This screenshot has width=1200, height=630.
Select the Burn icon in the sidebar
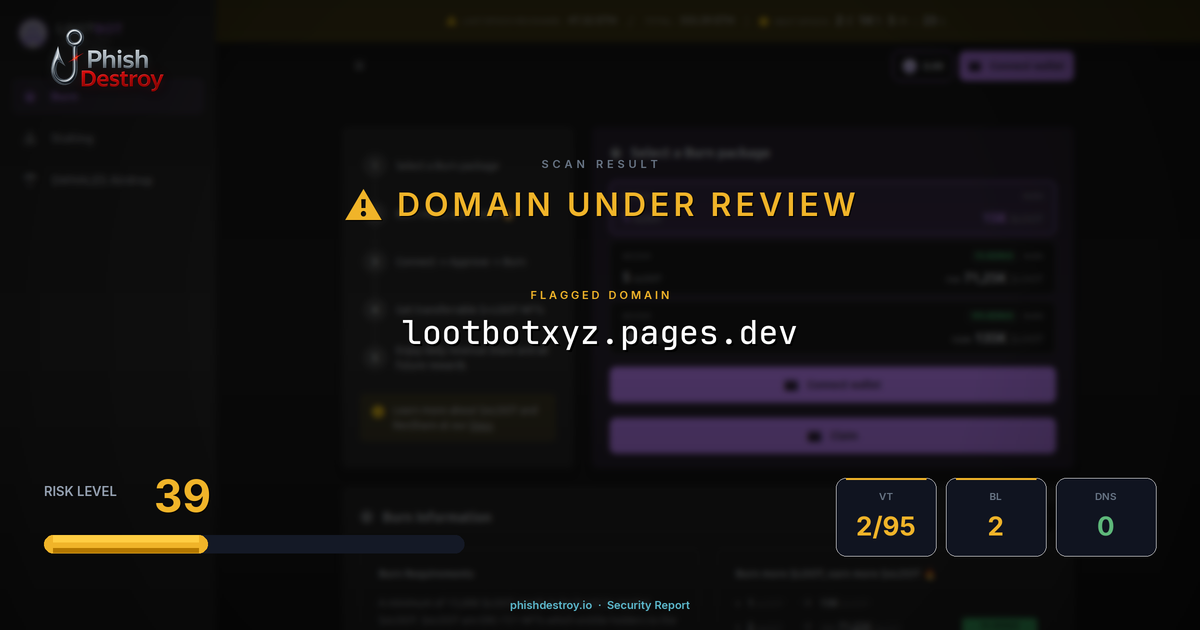pos(28,96)
